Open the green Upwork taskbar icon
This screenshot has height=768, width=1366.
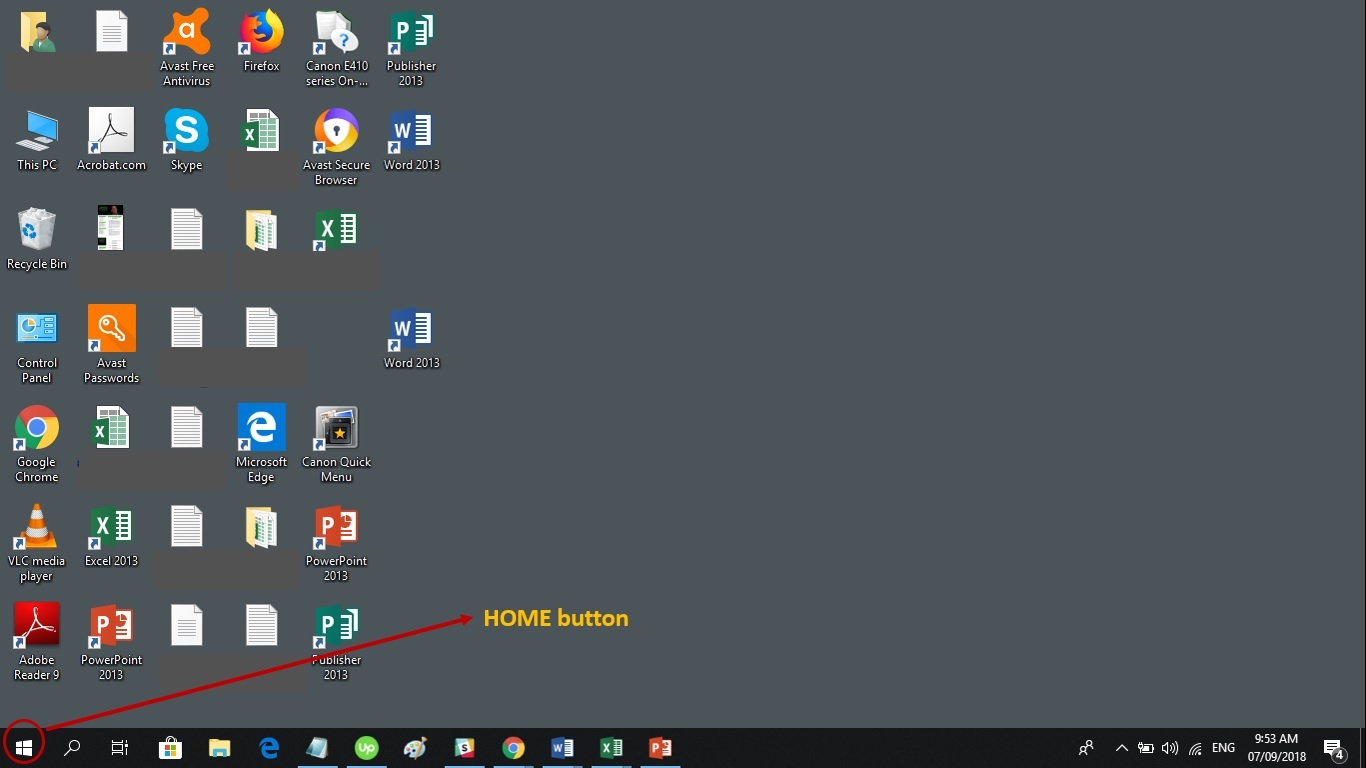pyautogui.click(x=366, y=747)
